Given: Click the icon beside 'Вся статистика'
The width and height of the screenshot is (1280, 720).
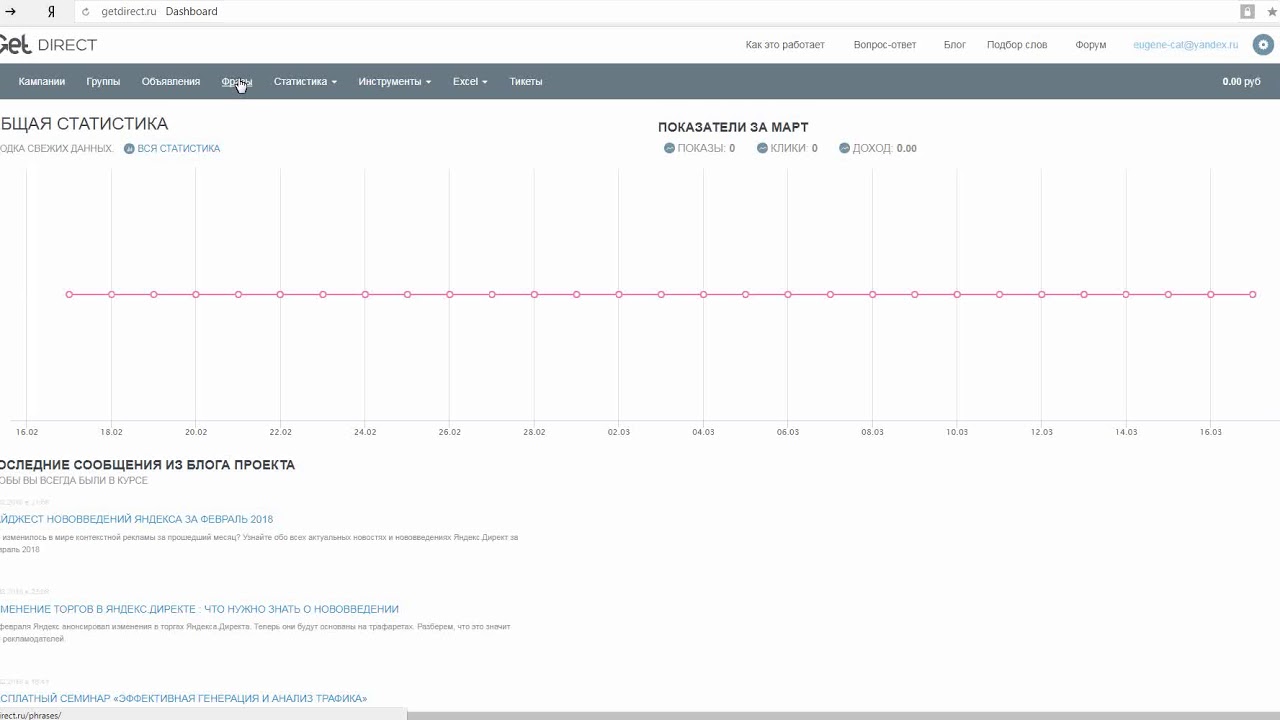Looking at the screenshot, I should click(129, 148).
